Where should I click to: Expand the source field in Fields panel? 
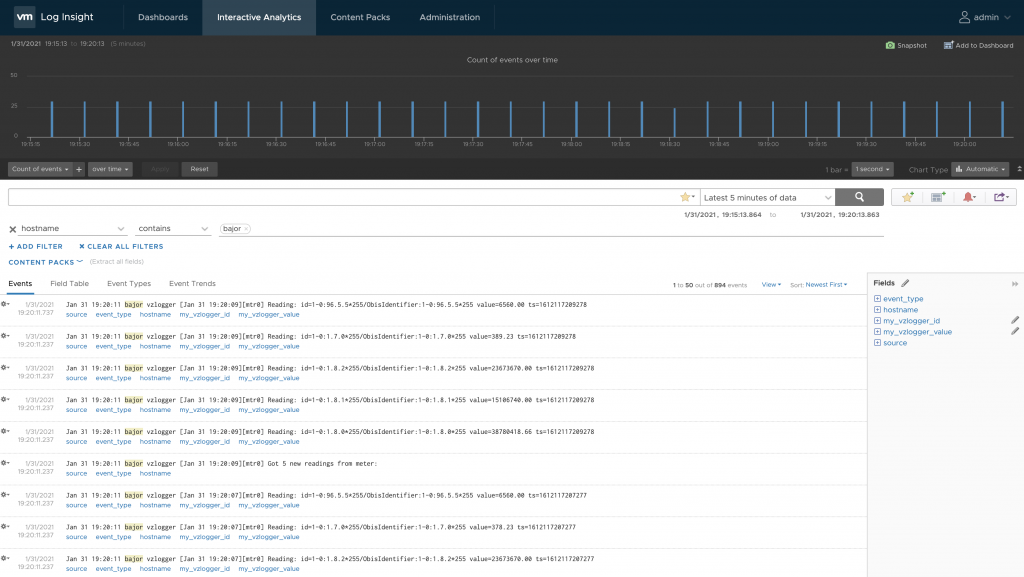click(877, 343)
